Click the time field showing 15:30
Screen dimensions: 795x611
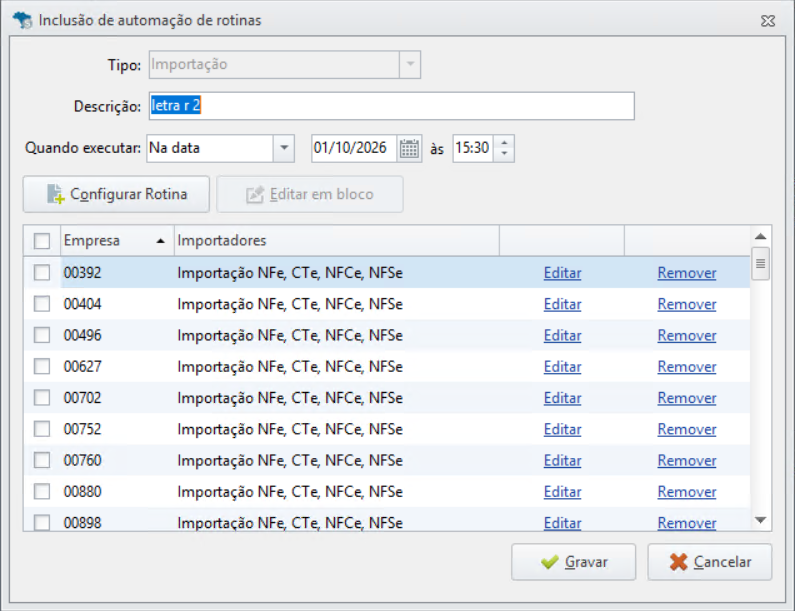(x=473, y=148)
